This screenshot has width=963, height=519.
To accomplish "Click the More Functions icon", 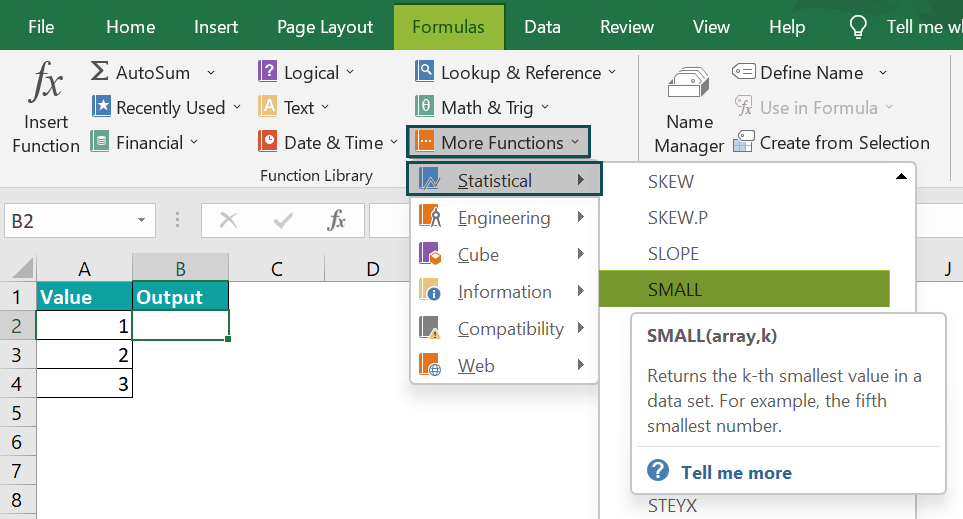I will click(x=424, y=141).
